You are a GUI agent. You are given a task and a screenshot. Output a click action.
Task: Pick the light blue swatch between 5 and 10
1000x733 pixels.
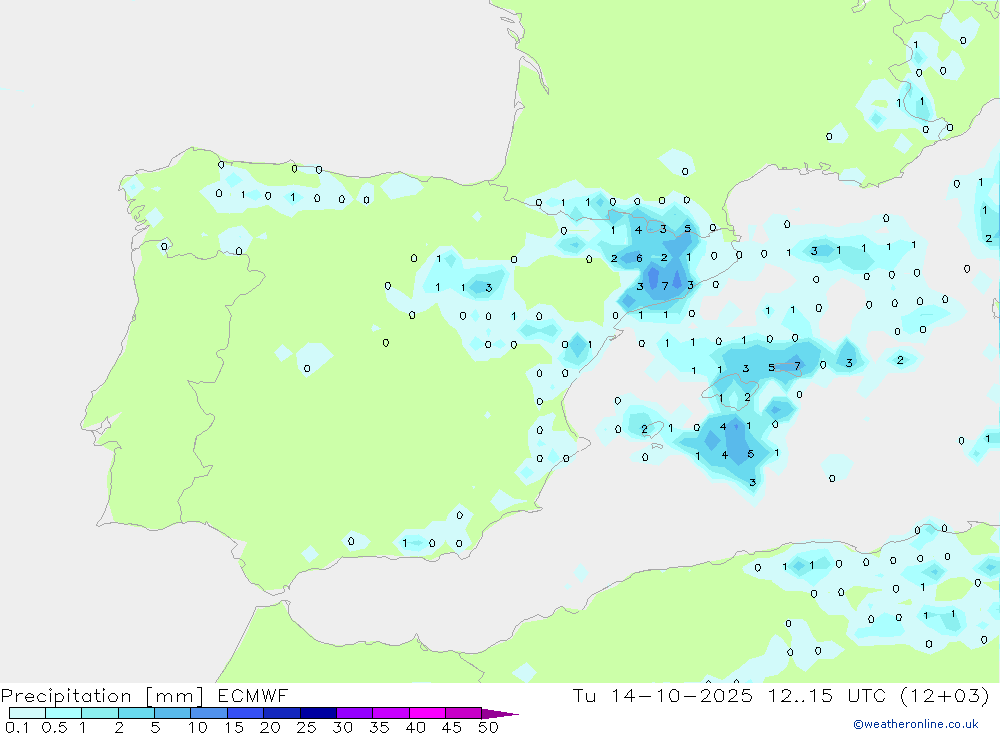click(172, 713)
